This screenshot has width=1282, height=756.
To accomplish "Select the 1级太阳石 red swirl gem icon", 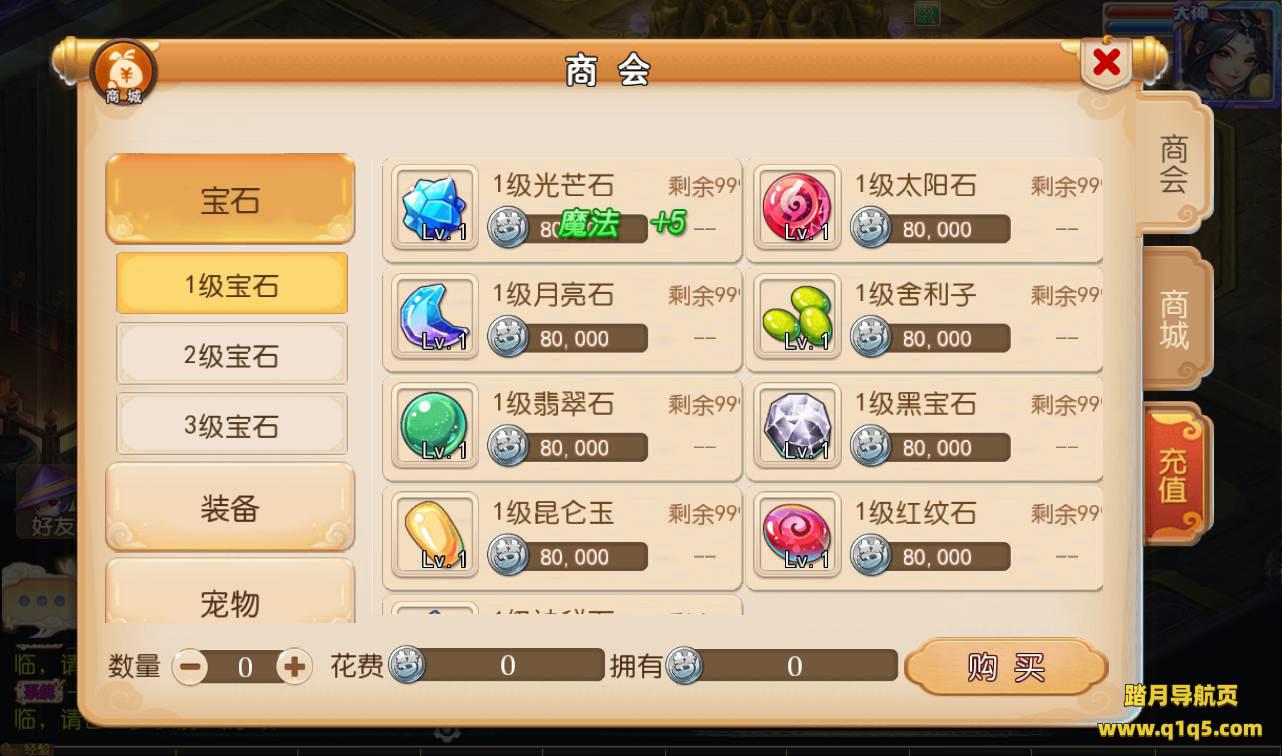I will tap(796, 208).
